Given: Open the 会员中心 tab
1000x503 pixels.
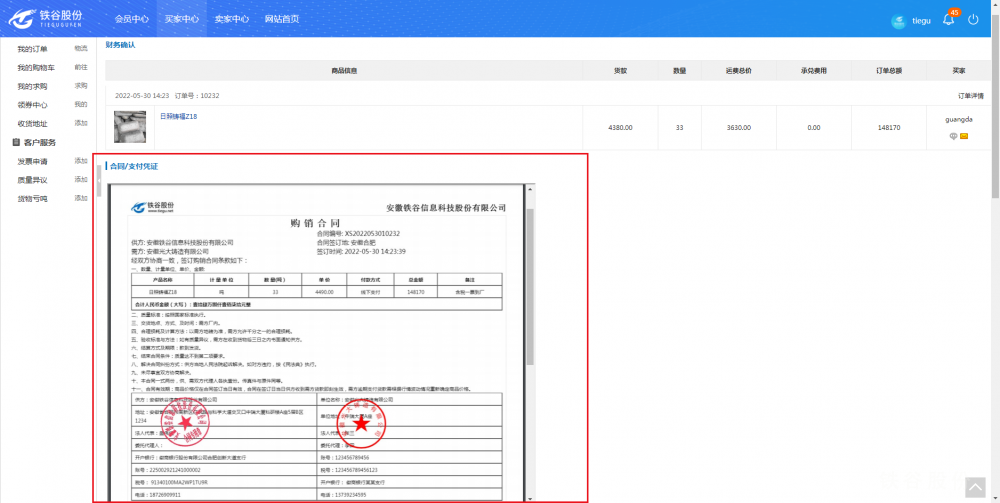Looking at the screenshot, I should (x=131, y=19).
